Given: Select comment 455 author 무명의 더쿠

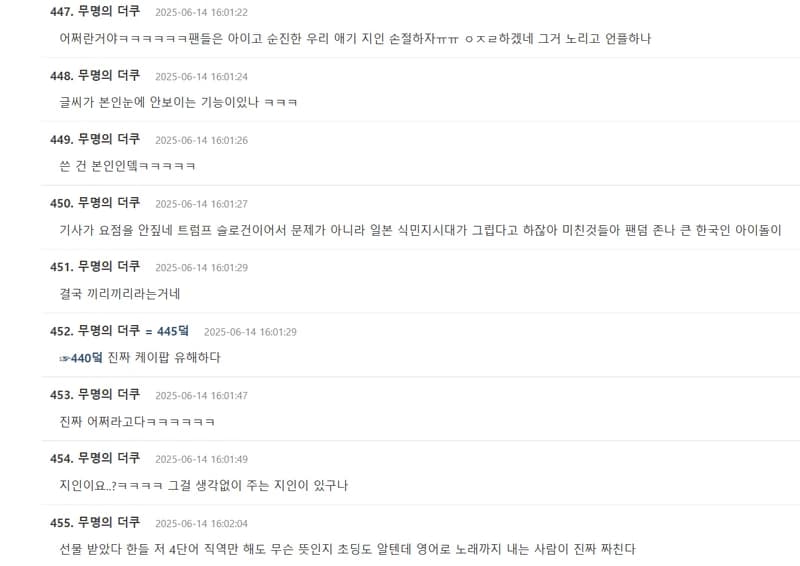Looking at the screenshot, I should click(x=109, y=522).
